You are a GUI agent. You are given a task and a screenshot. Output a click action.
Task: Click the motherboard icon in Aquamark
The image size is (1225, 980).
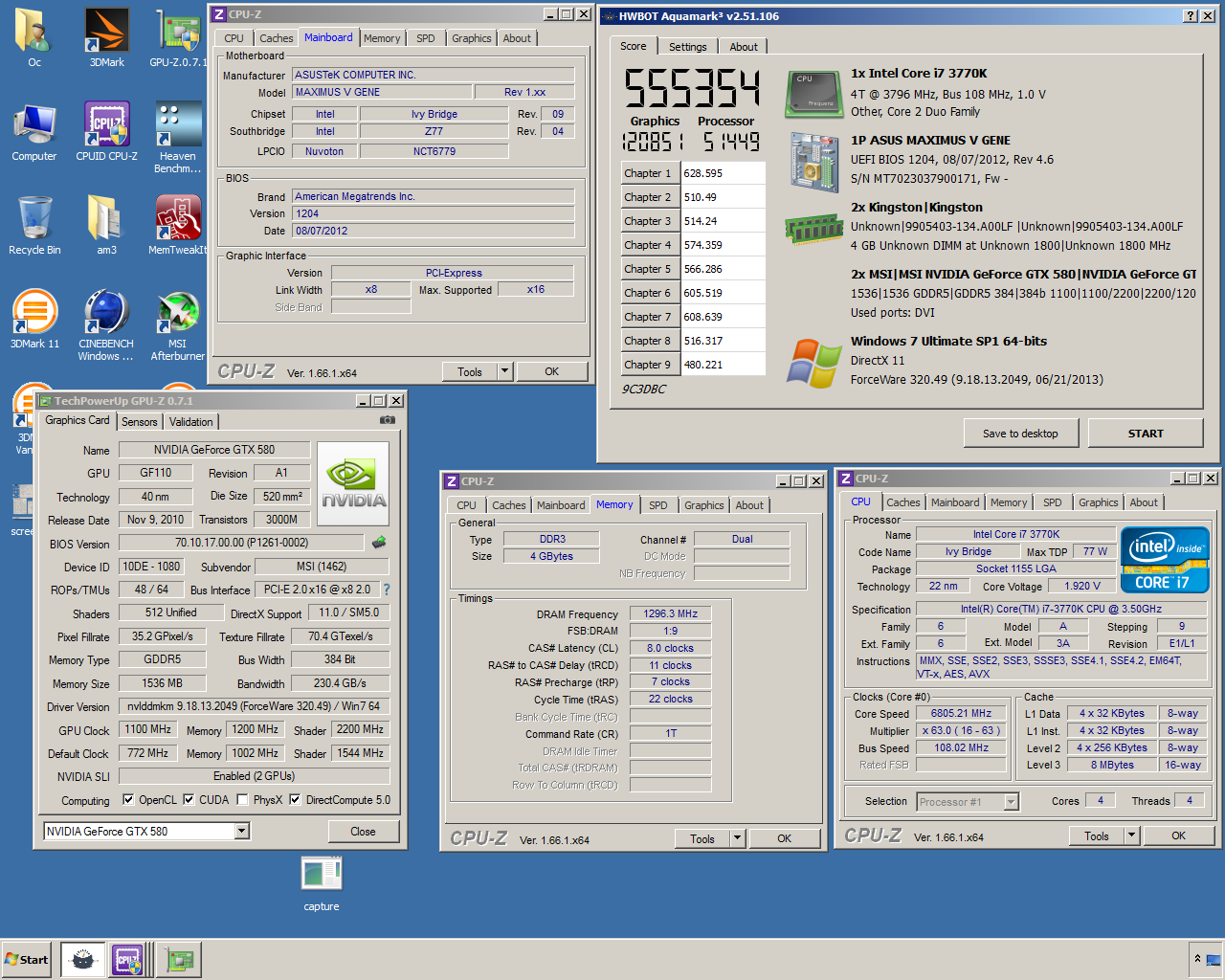[814, 162]
